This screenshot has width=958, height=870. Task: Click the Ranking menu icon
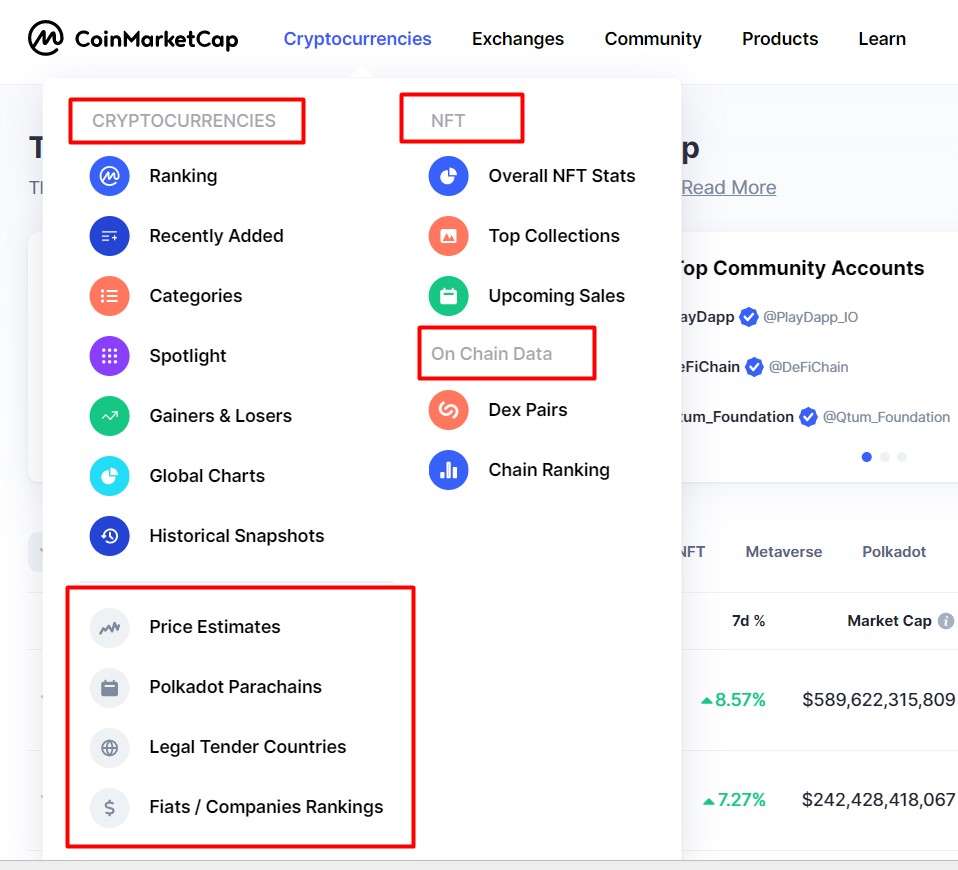(109, 176)
